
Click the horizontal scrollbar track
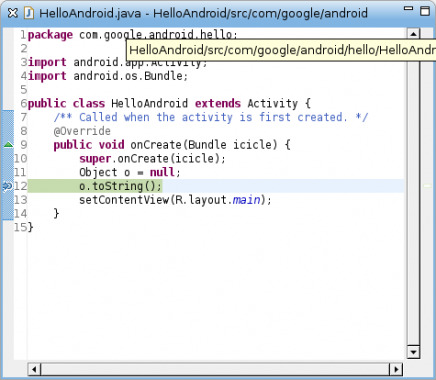click(x=215, y=369)
